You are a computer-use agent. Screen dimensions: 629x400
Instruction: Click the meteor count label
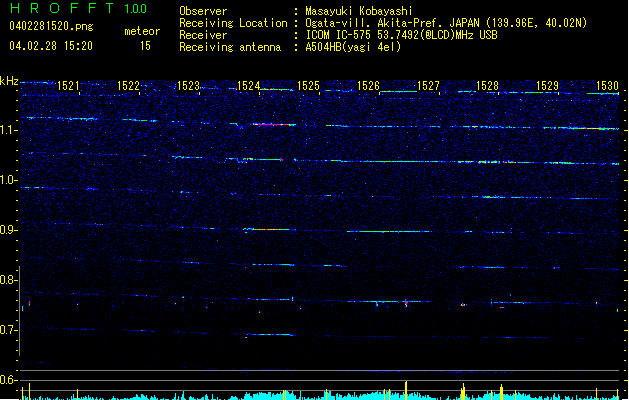(142, 31)
